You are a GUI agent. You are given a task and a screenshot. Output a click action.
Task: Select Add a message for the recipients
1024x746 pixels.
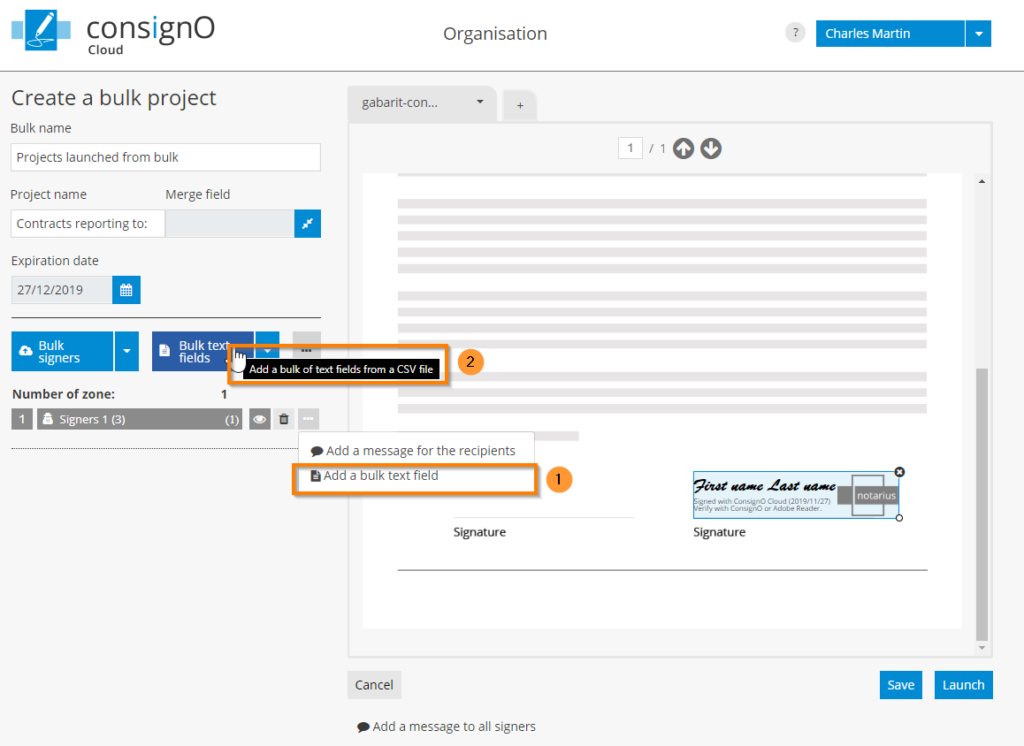(x=420, y=451)
